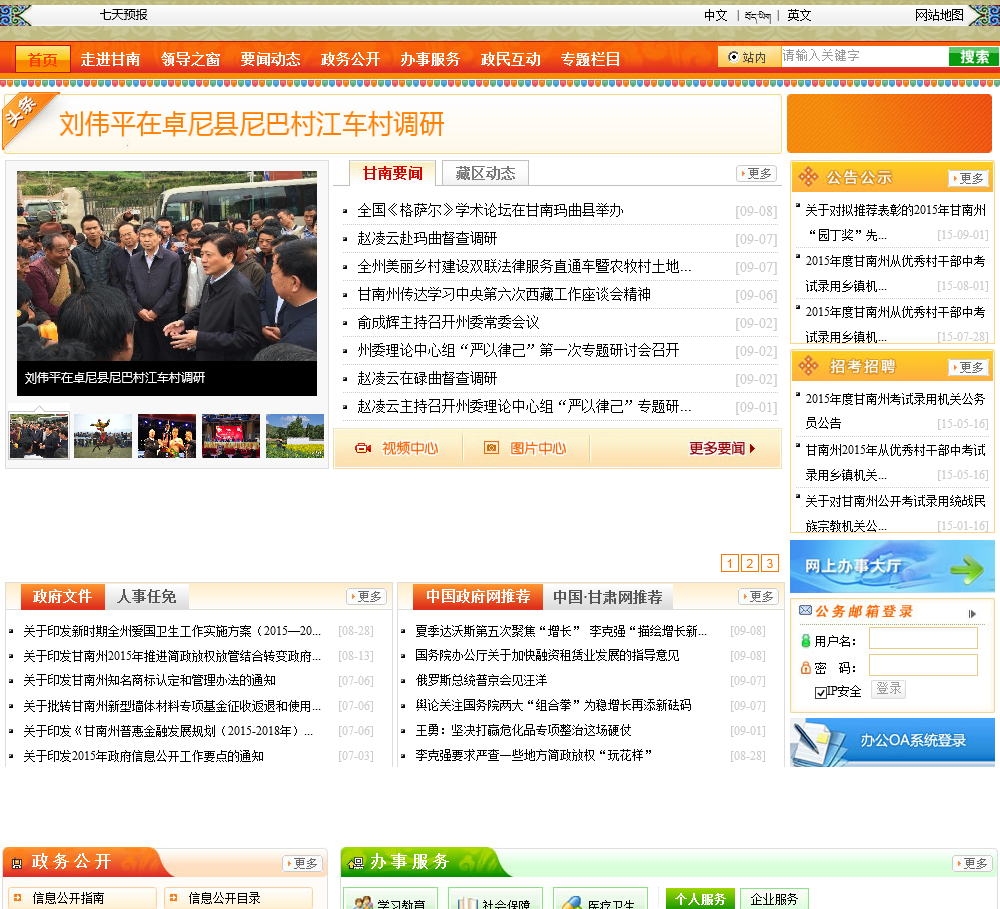
Task: Focus the 用户名 username field
Action: pos(923,639)
